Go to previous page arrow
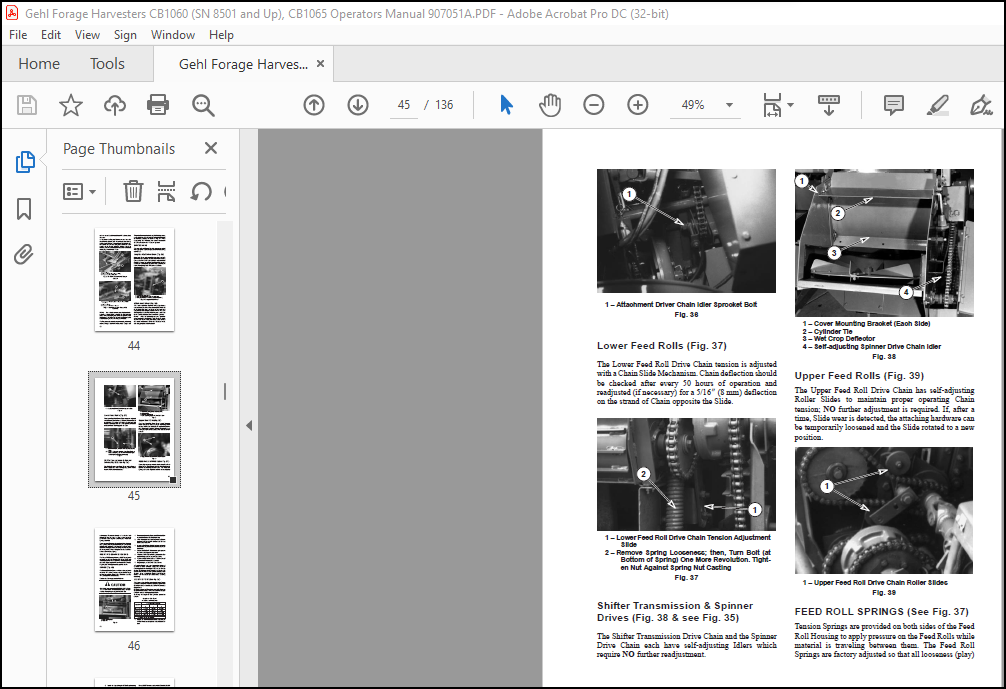This screenshot has width=1006, height=689. (x=314, y=105)
